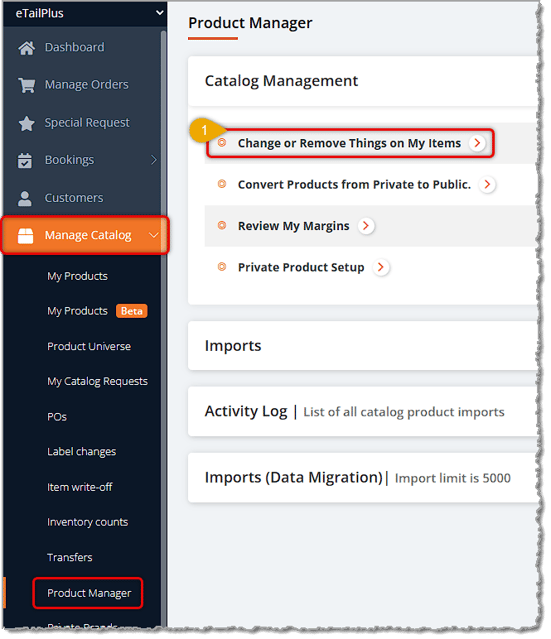551x639 pixels.
Task: Click arrow icon beside Private Product Setup
Action: click(x=381, y=267)
